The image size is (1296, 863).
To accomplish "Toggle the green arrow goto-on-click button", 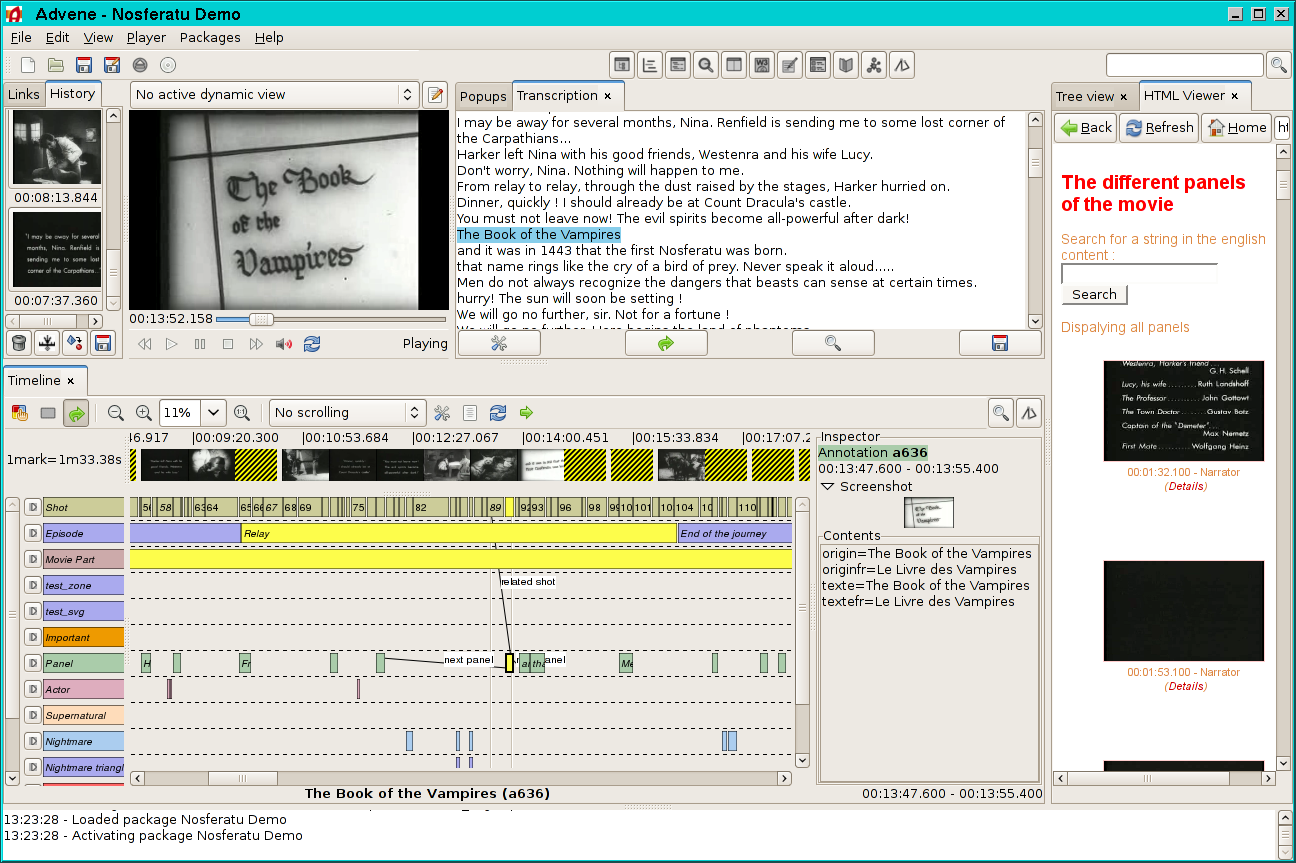I will point(76,413).
